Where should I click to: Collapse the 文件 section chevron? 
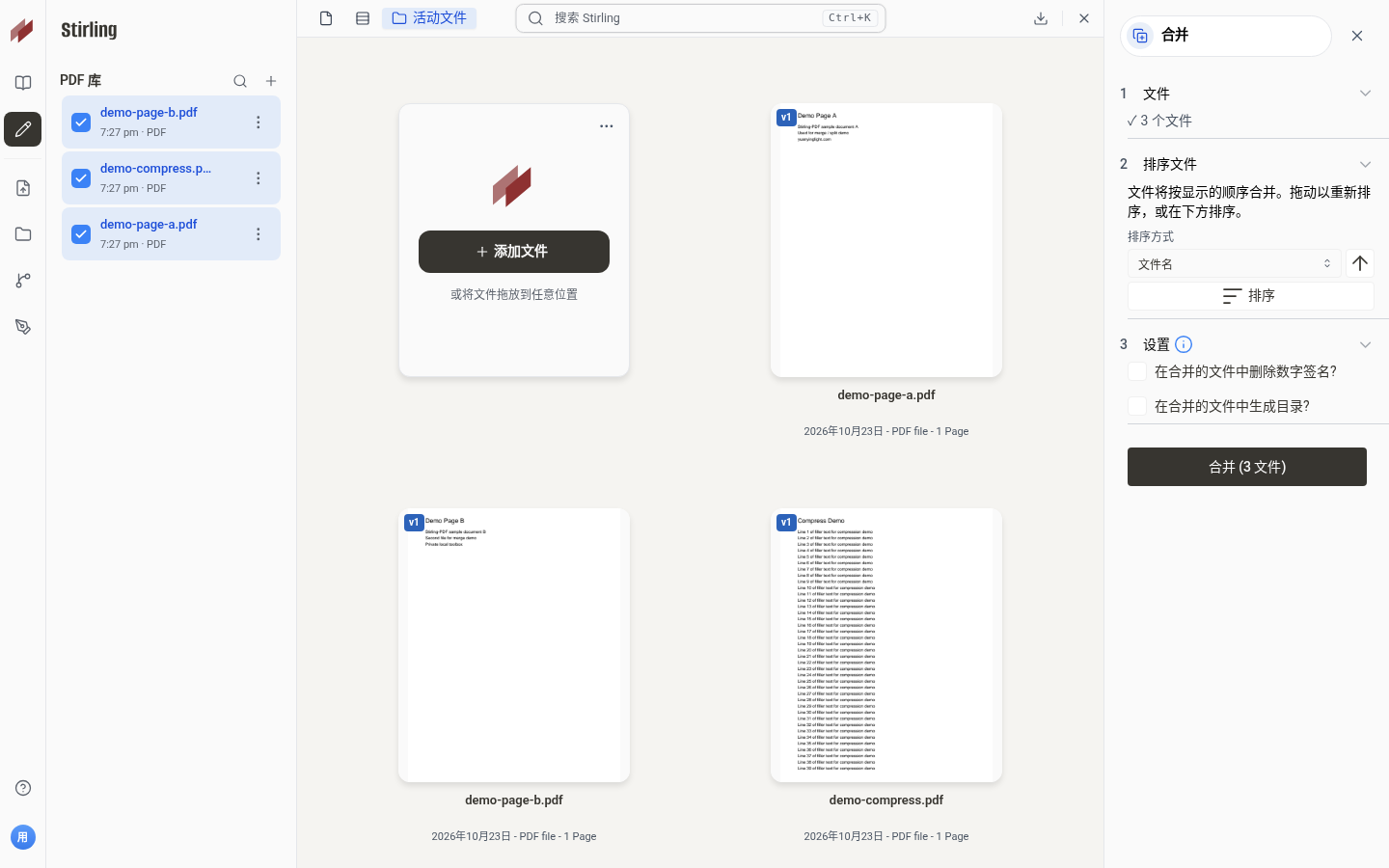click(x=1365, y=94)
